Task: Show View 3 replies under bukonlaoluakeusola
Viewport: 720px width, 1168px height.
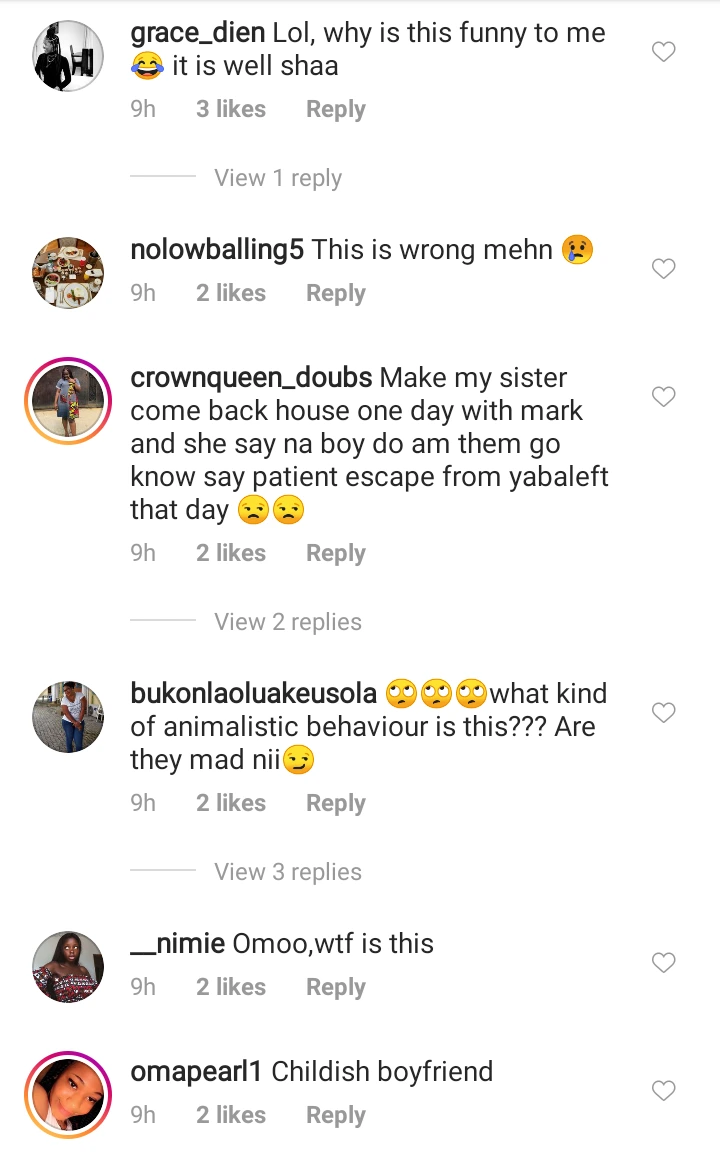Action: point(287,872)
